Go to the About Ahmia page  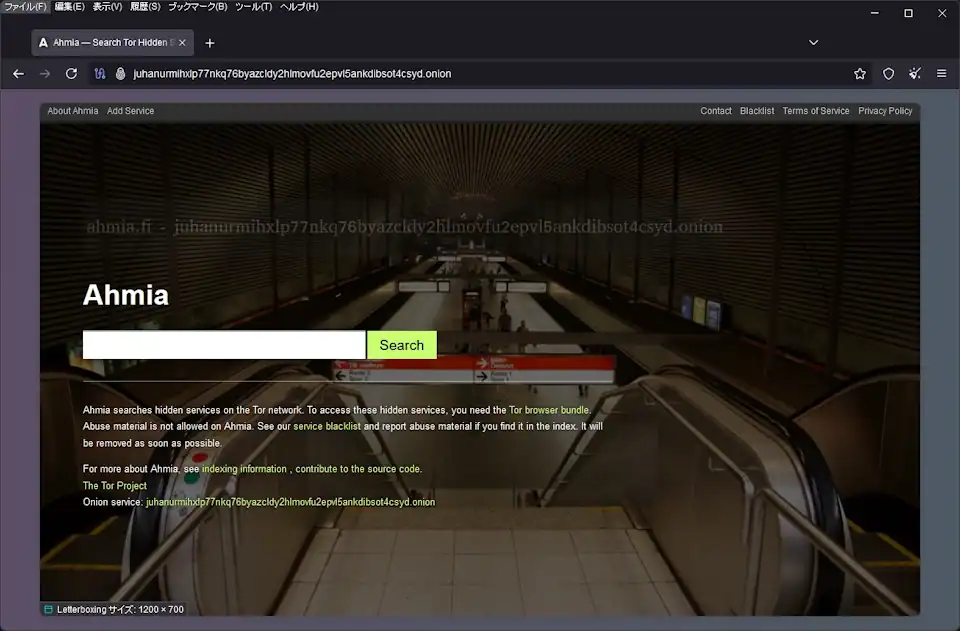click(x=73, y=111)
